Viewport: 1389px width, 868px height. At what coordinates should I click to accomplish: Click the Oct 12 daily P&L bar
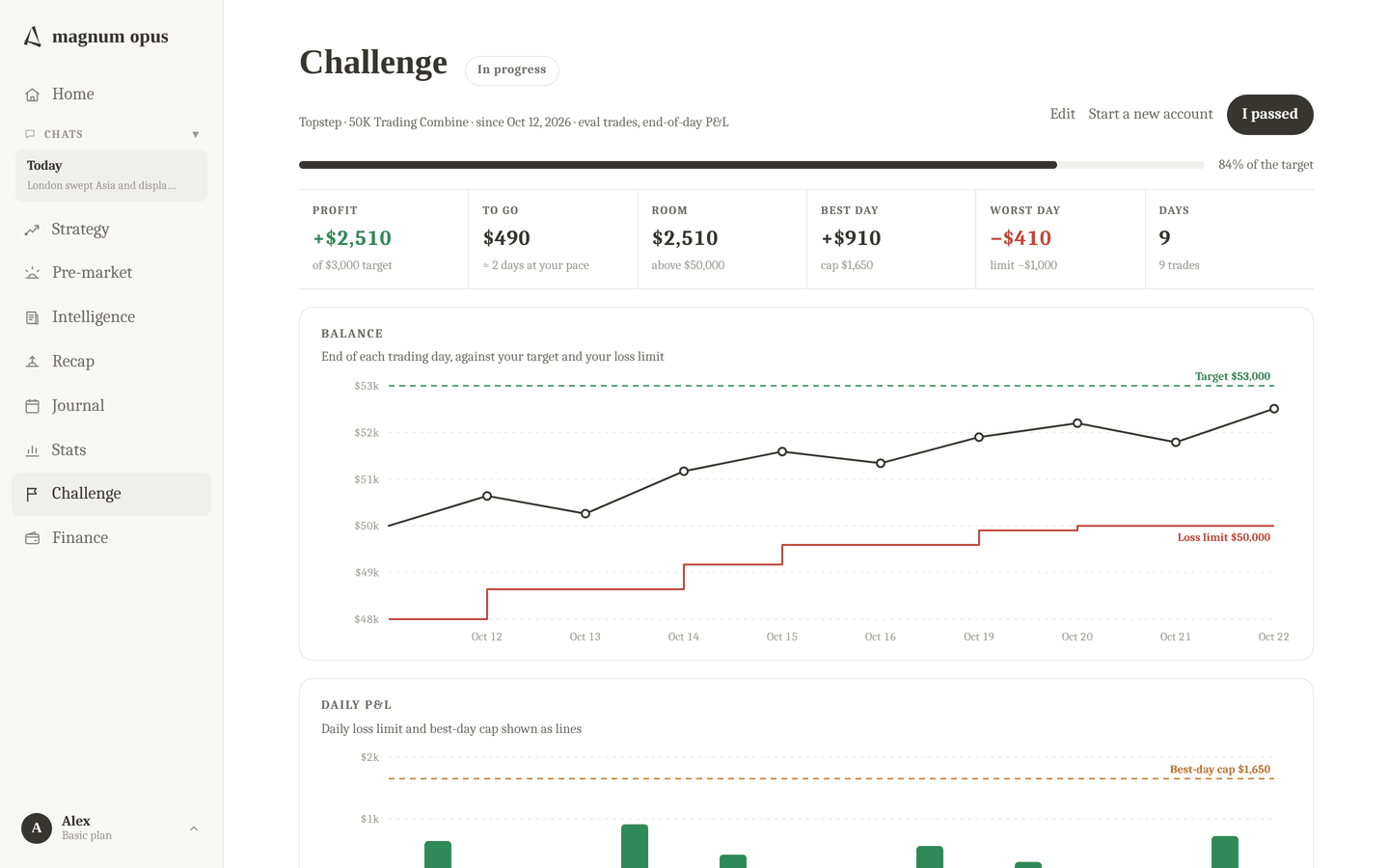(x=438, y=854)
